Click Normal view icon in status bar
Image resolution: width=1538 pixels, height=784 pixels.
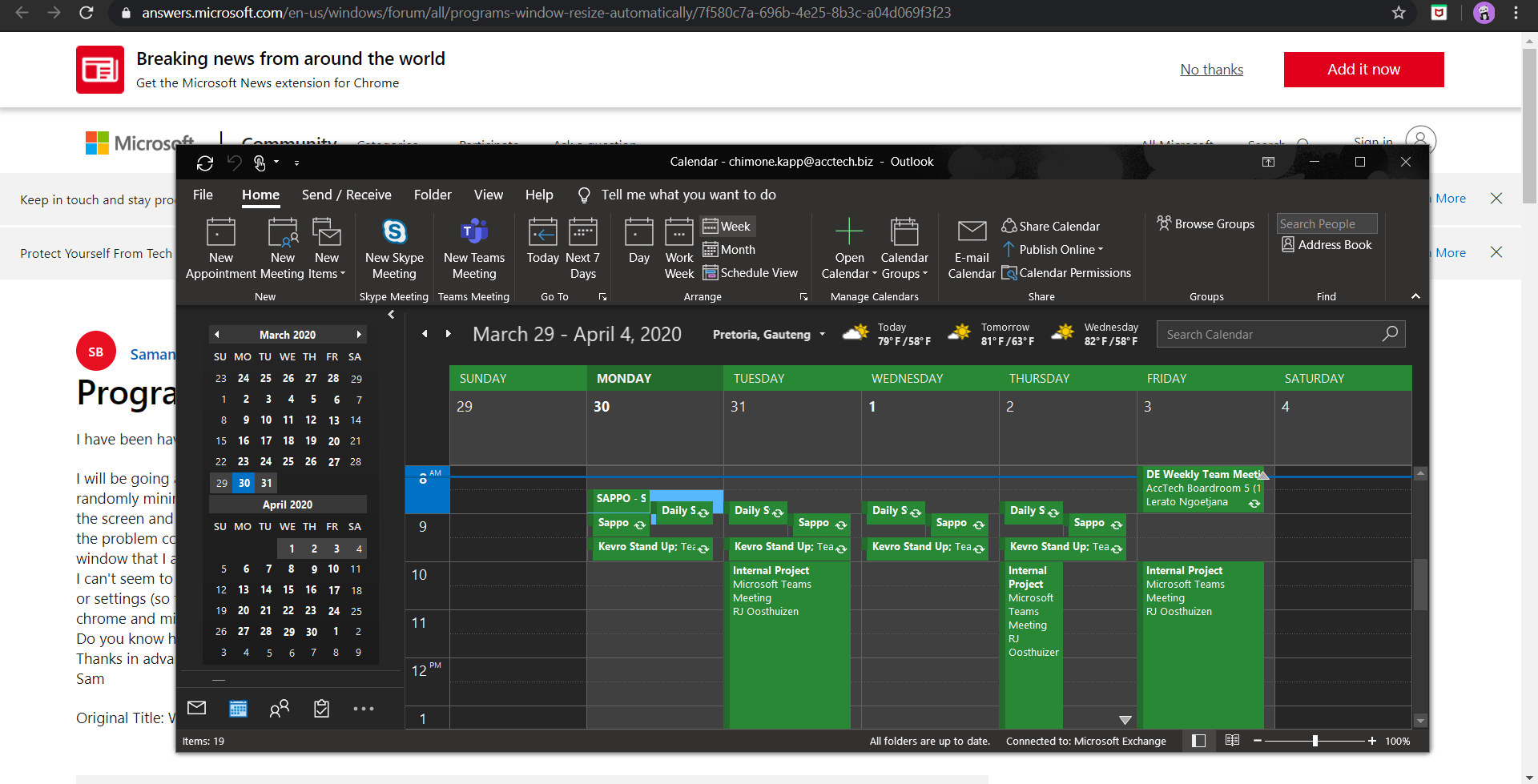pyautogui.click(x=1198, y=741)
